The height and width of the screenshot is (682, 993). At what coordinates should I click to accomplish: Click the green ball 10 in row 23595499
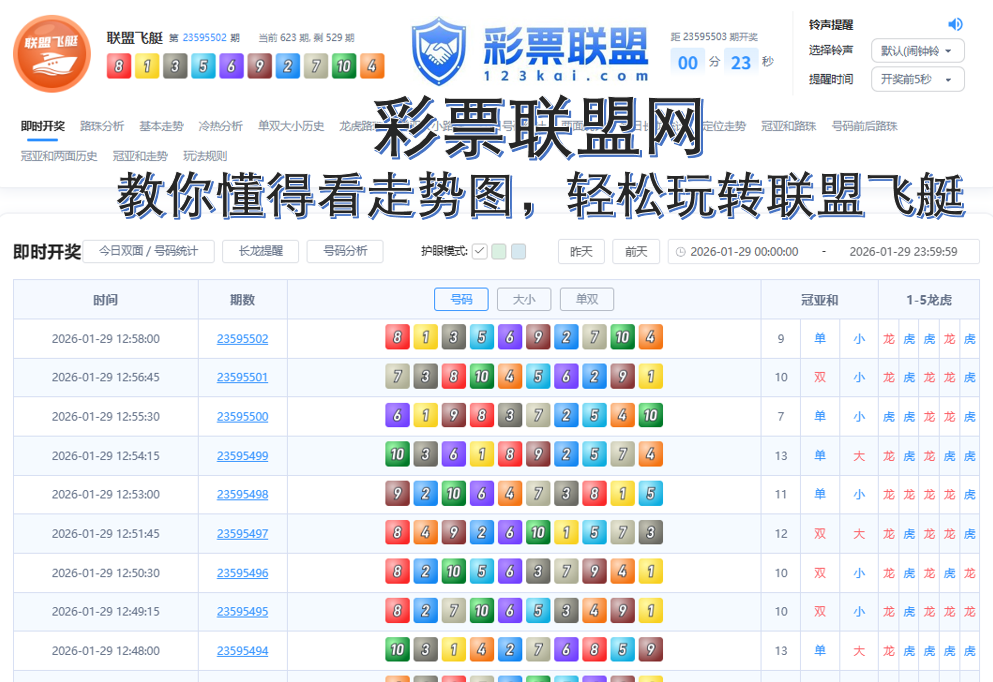[x=397, y=455]
